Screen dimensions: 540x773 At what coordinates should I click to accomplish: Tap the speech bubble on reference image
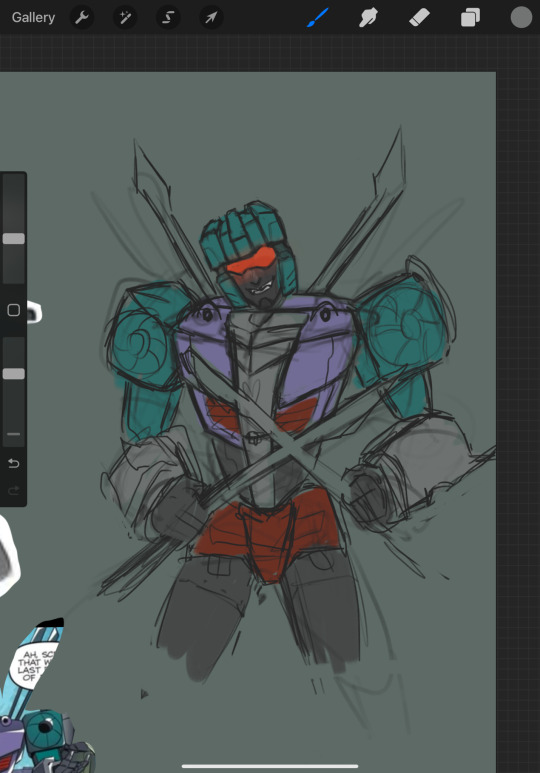click(33, 665)
